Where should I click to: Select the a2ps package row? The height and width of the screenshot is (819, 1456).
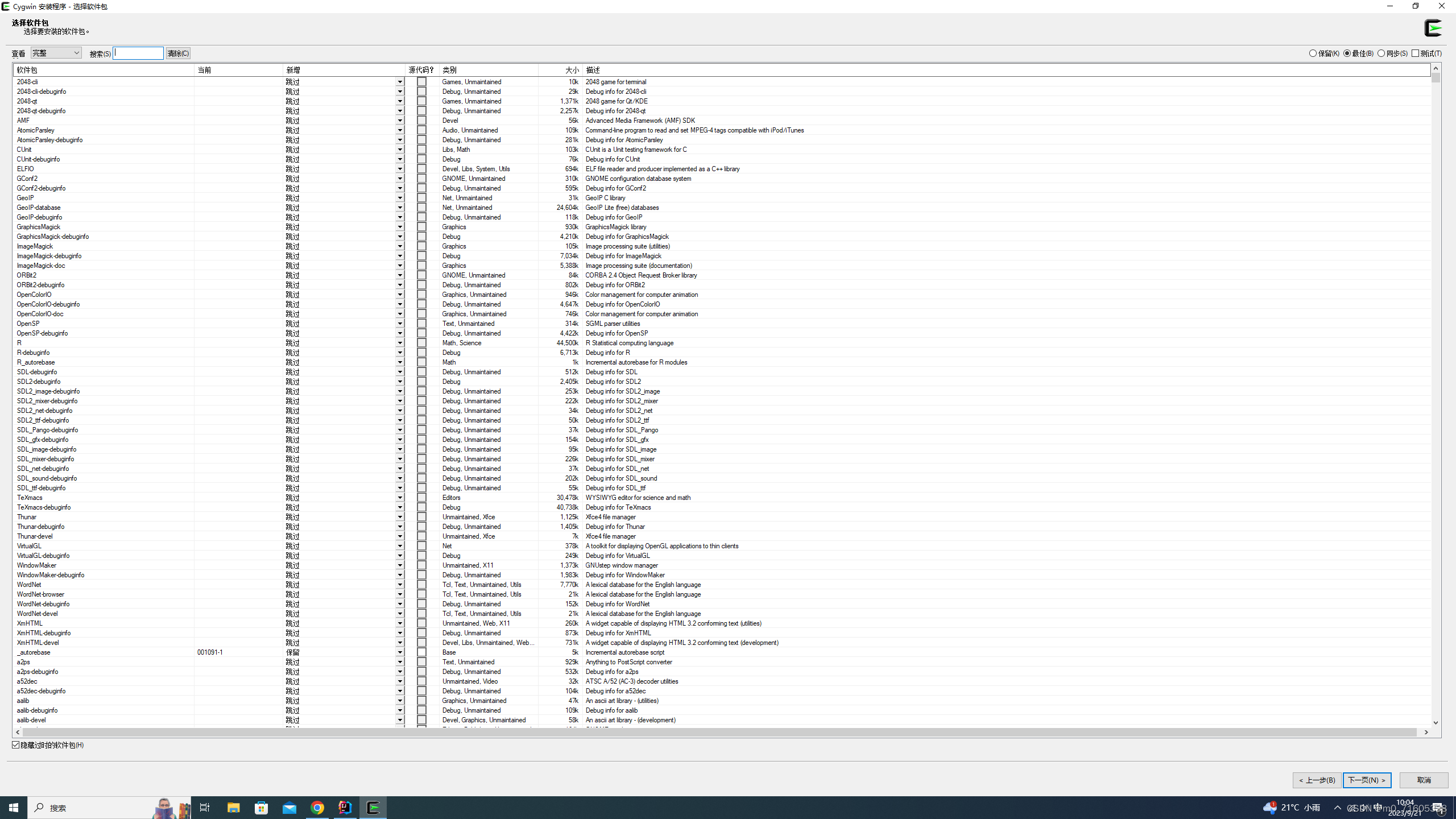tap(722, 662)
